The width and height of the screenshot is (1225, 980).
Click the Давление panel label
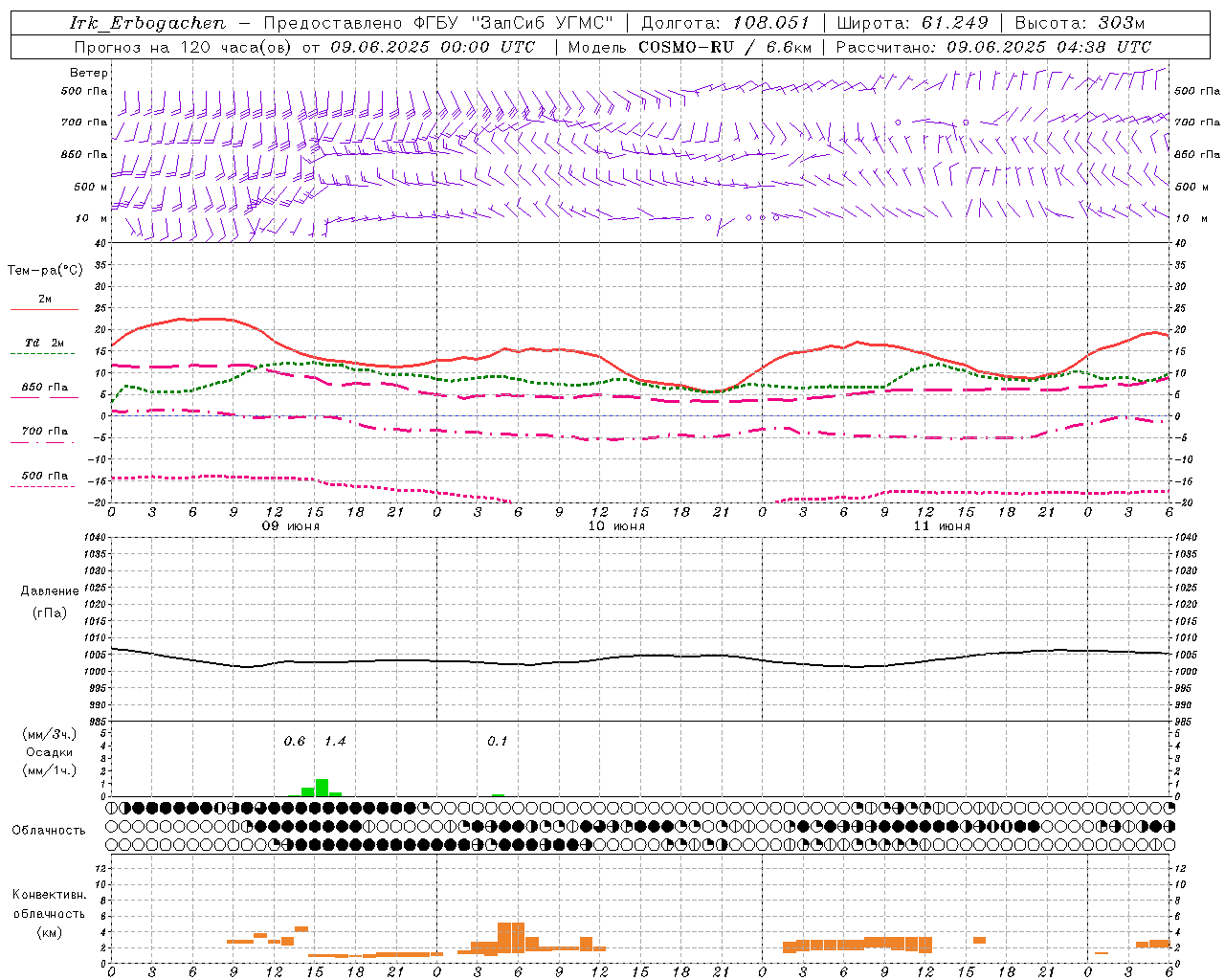tap(49, 591)
